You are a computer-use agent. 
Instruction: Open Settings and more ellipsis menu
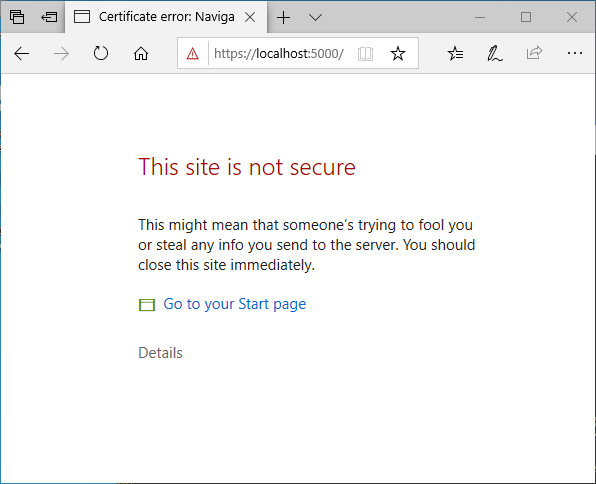574,53
